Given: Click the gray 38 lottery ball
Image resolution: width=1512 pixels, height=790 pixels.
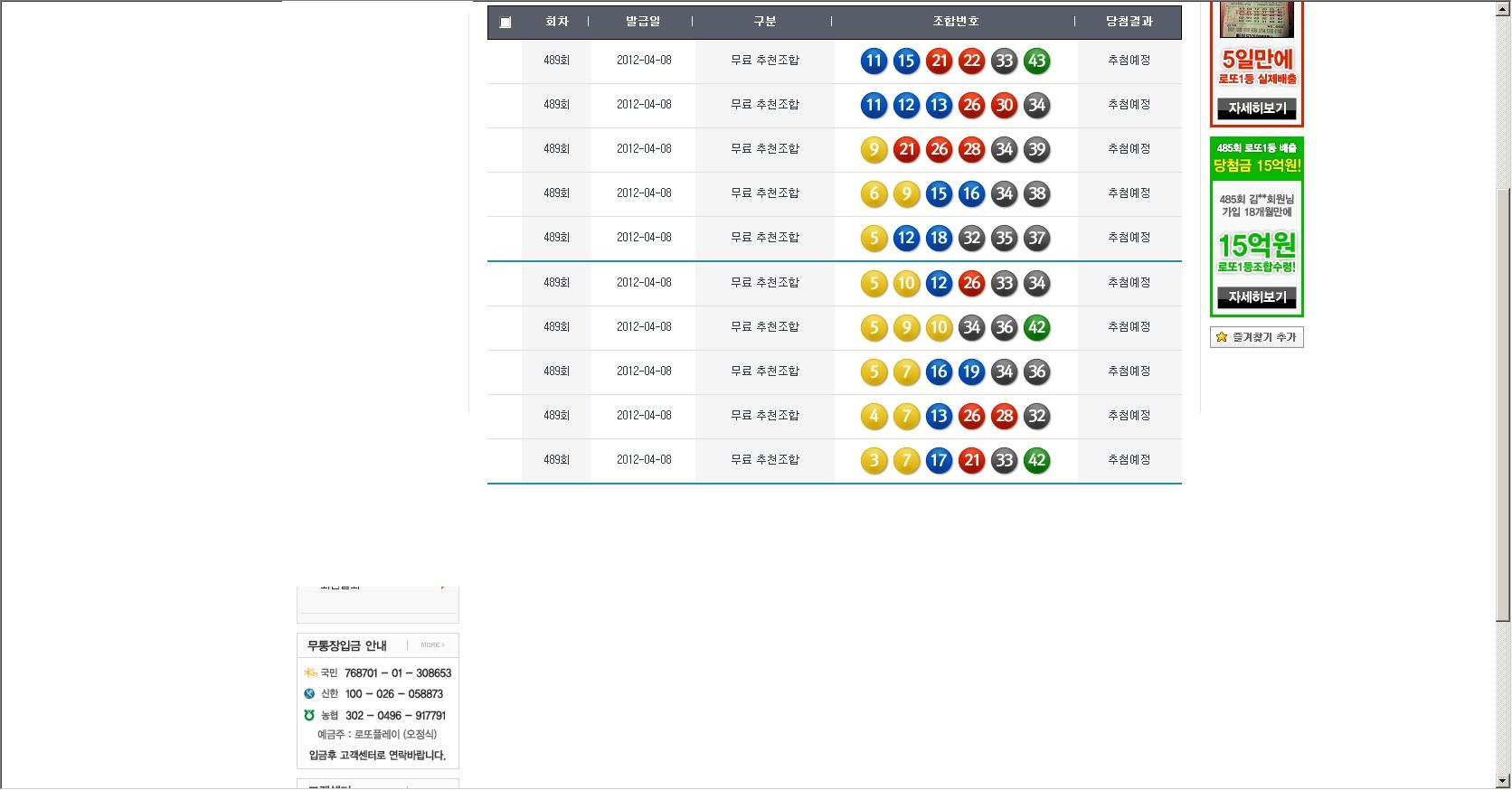Looking at the screenshot, I should (1036, 193).
